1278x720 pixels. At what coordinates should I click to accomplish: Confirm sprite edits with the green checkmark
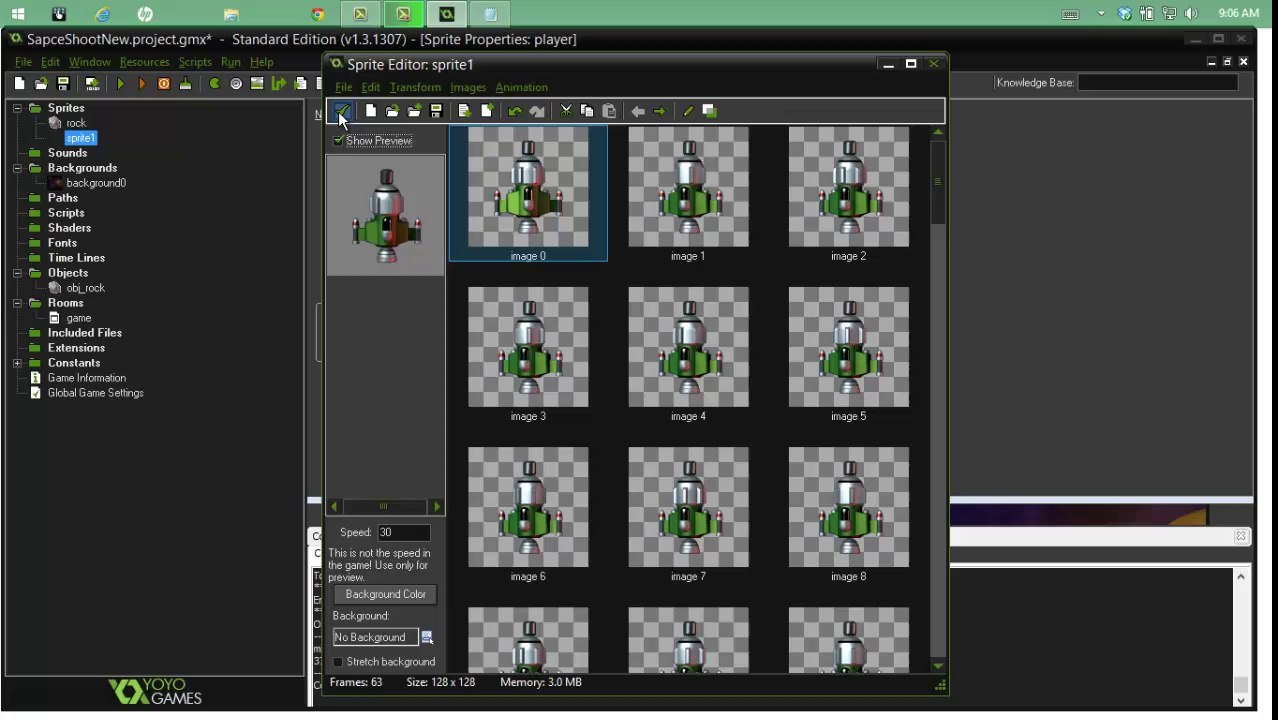(x=342, y=111)
